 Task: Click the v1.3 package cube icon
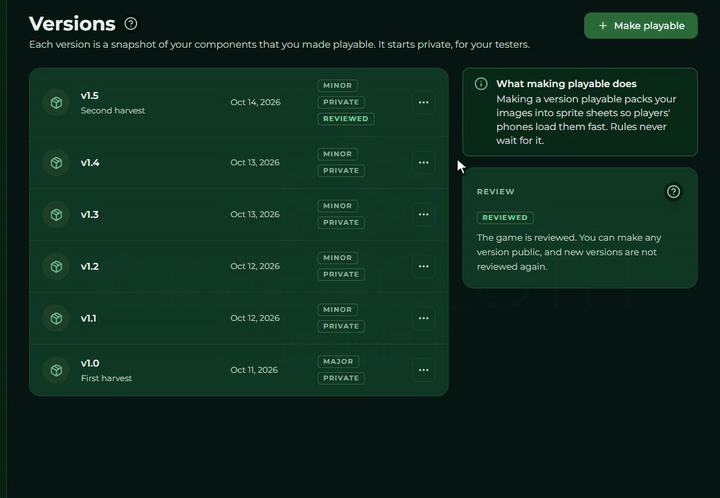(56, 214)
